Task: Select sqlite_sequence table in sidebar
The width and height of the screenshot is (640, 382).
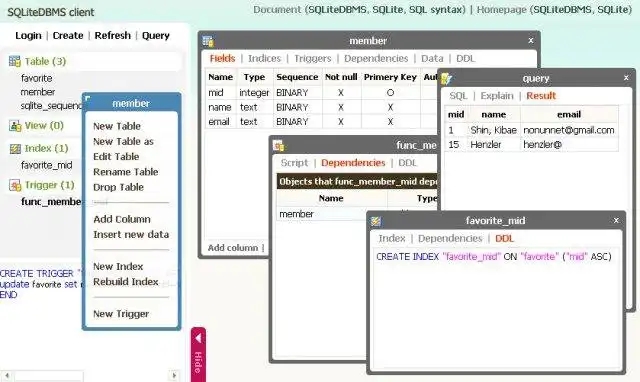Action: [51, 106]
